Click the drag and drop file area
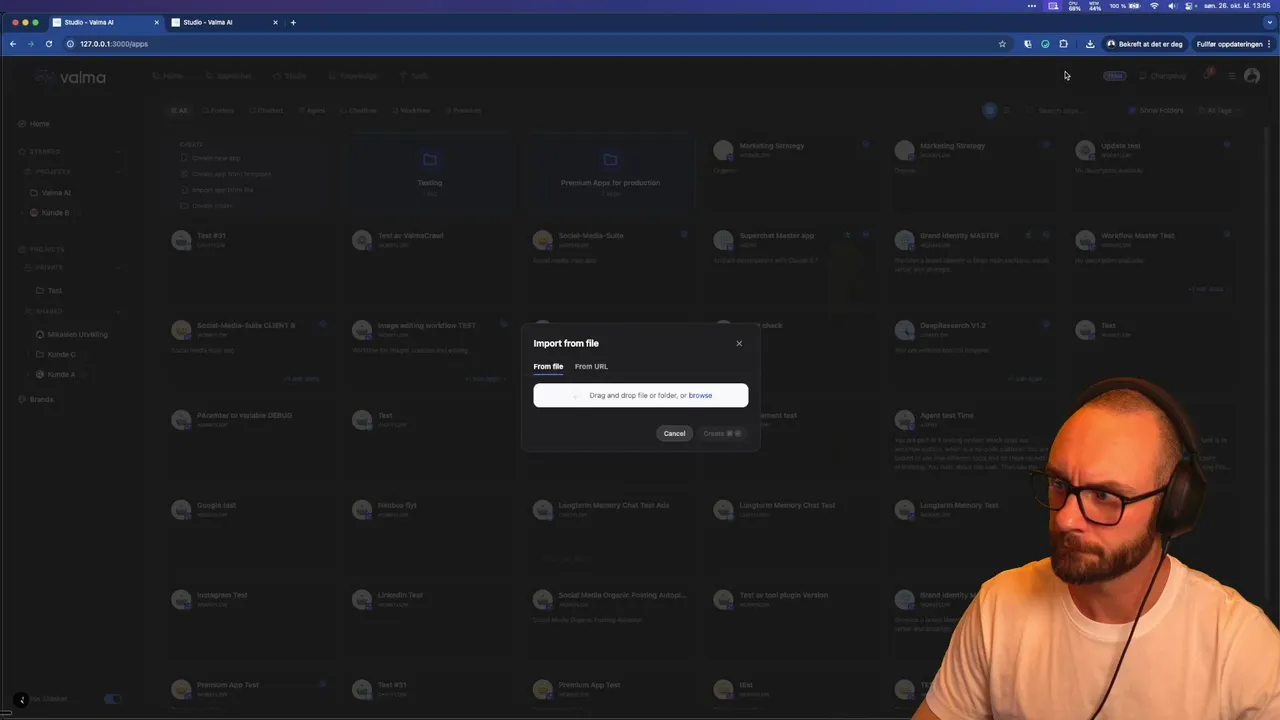1280x720 pixels. coord(640,395)
